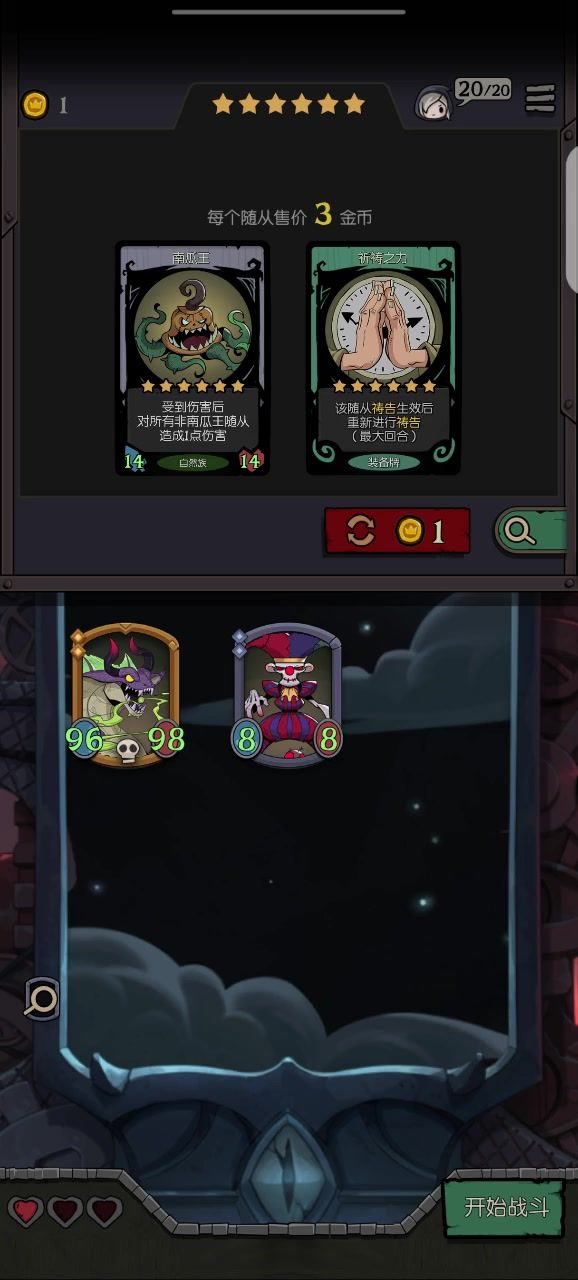This screenshot has height=1280, width=578.
Task: Tap the shop panel scrollbar handle
Action: click(571, 218)
